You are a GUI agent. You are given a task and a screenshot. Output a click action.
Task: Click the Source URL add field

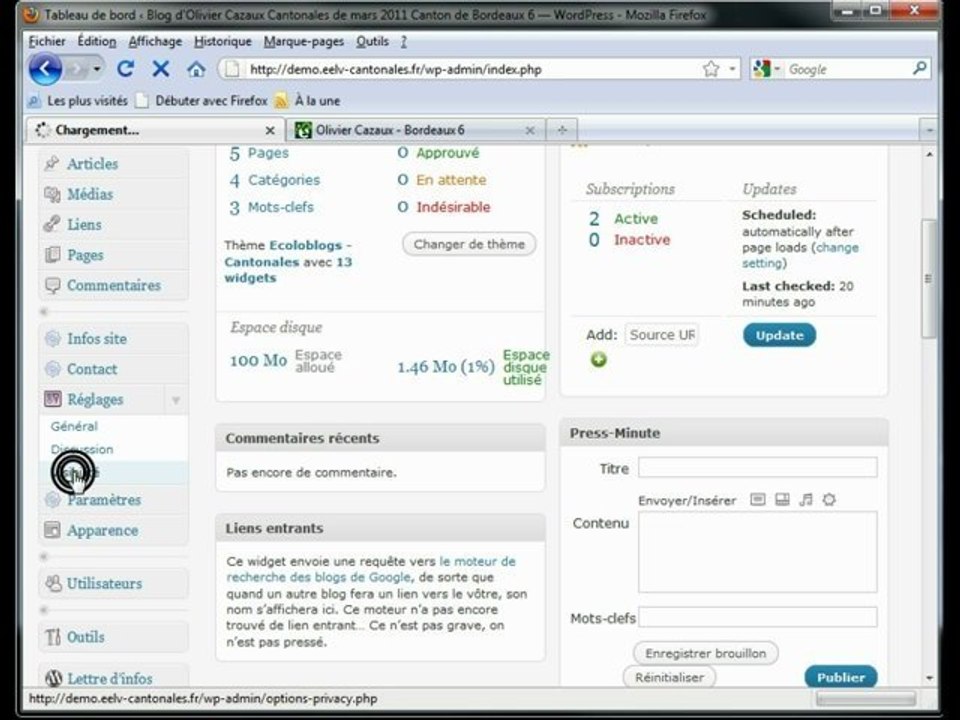[x=662, y=335]
